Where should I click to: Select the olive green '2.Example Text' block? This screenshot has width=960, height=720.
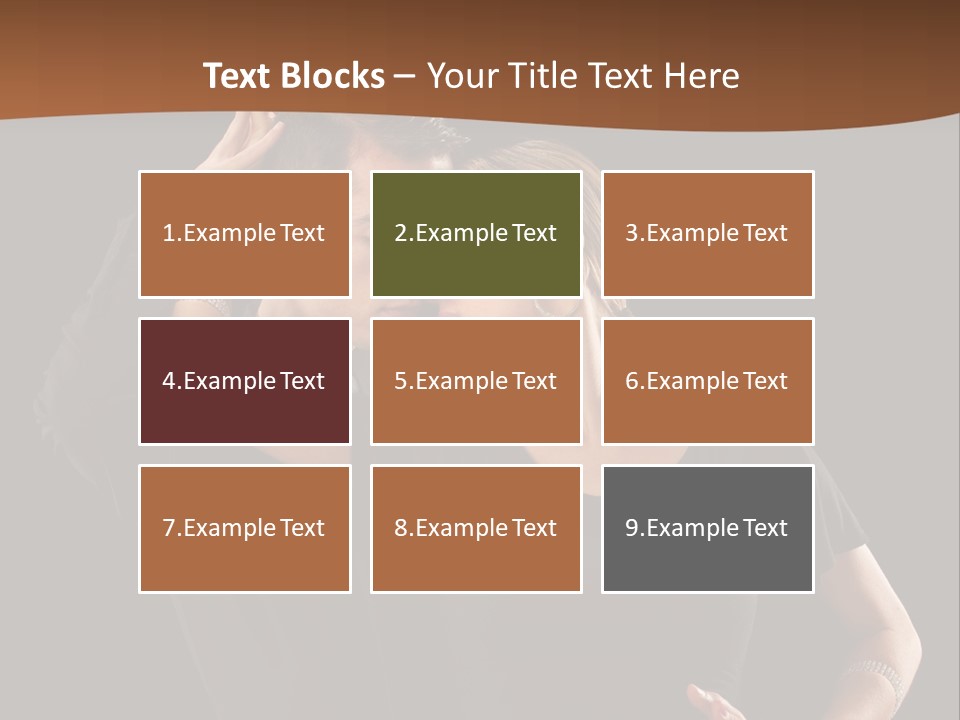click(476, 234)
